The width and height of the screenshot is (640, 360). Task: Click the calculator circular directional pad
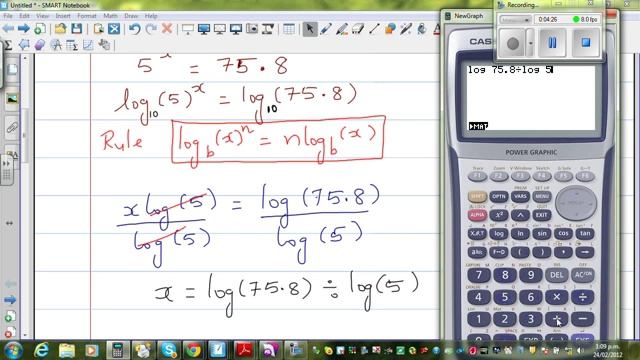click(576, 203)
